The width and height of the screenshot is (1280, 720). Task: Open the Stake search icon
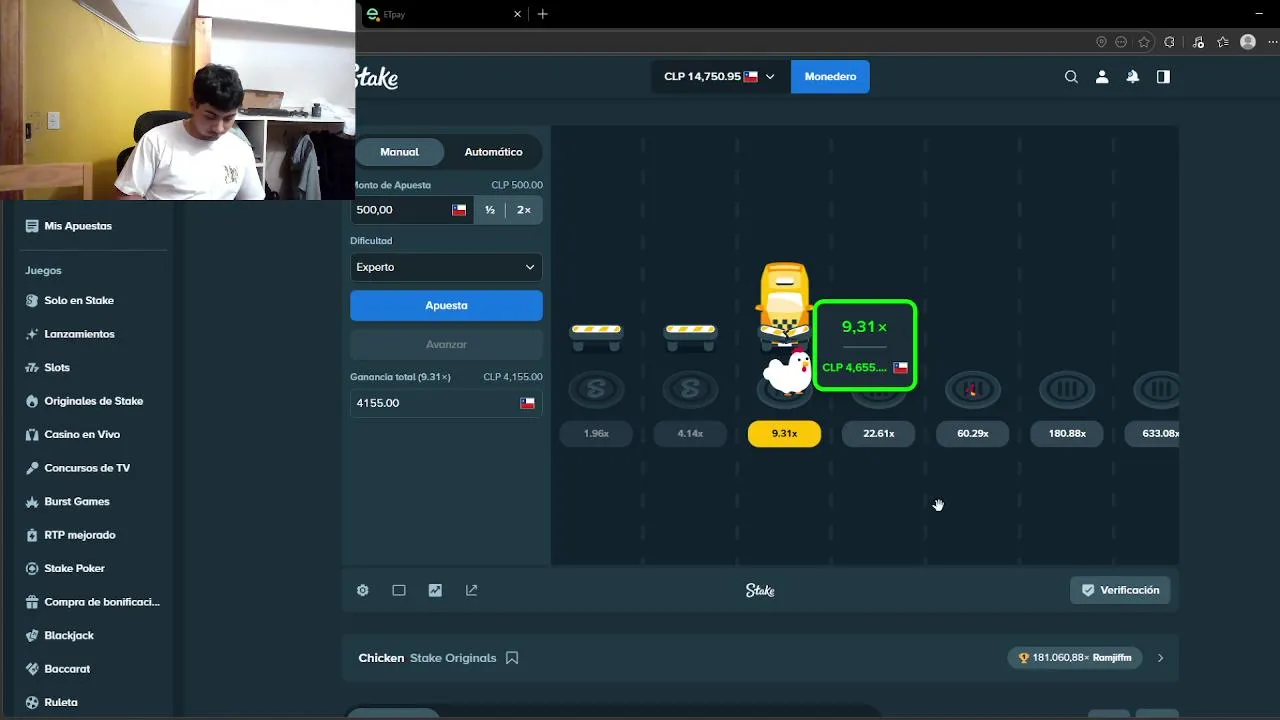pos(1071,77)
